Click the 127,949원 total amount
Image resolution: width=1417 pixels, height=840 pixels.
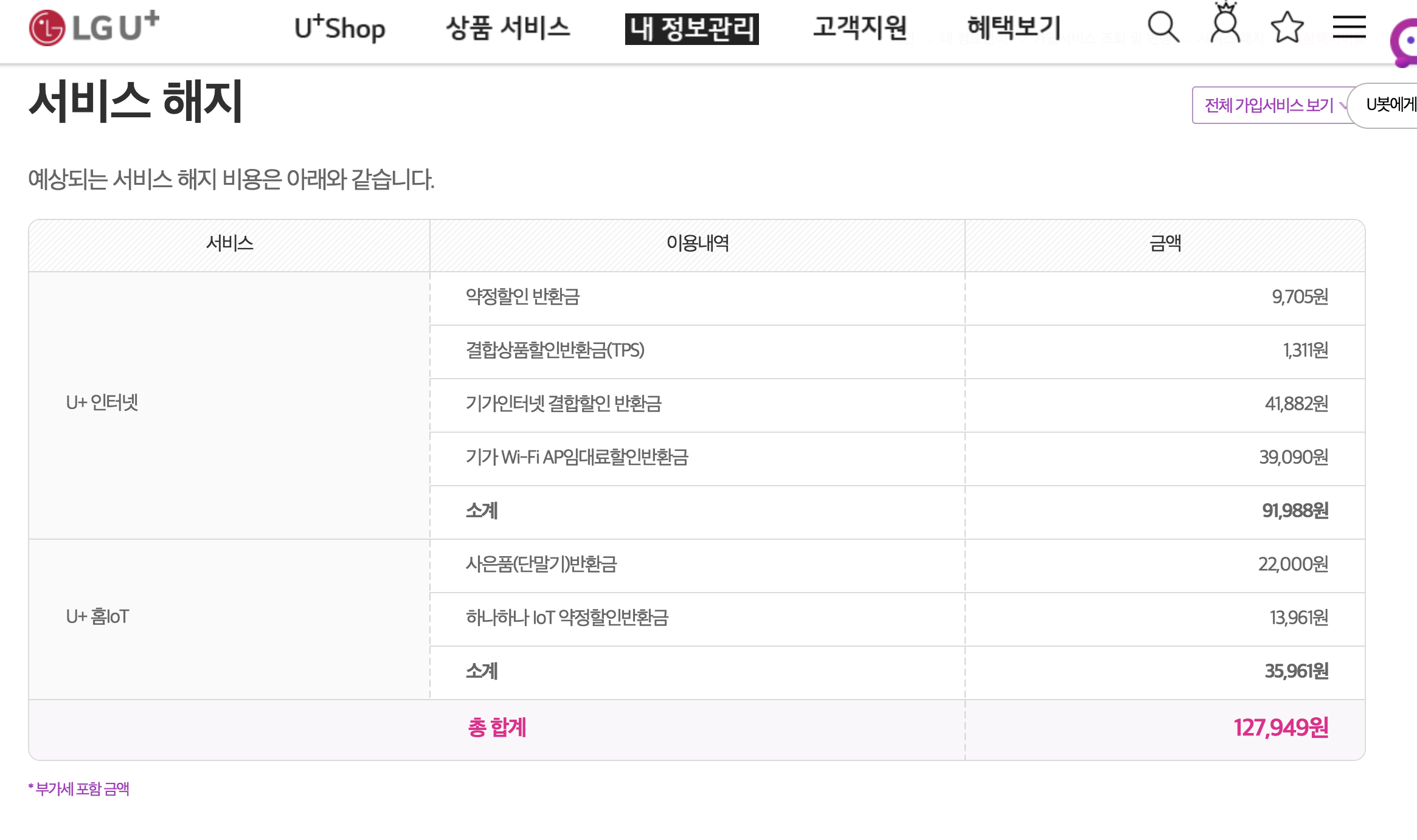tap(1280, 728)
